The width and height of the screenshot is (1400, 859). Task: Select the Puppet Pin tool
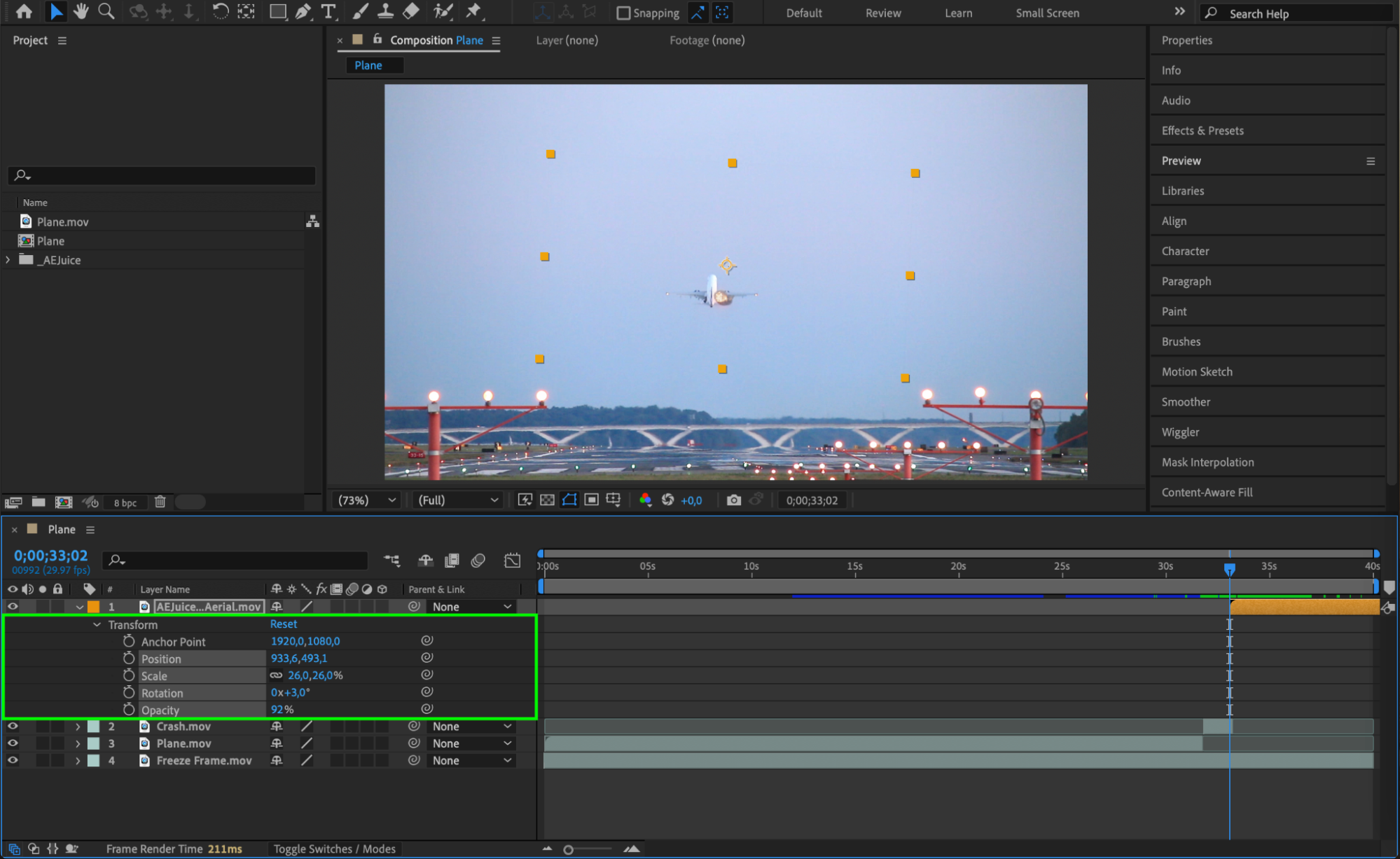[x=473, y=11]
